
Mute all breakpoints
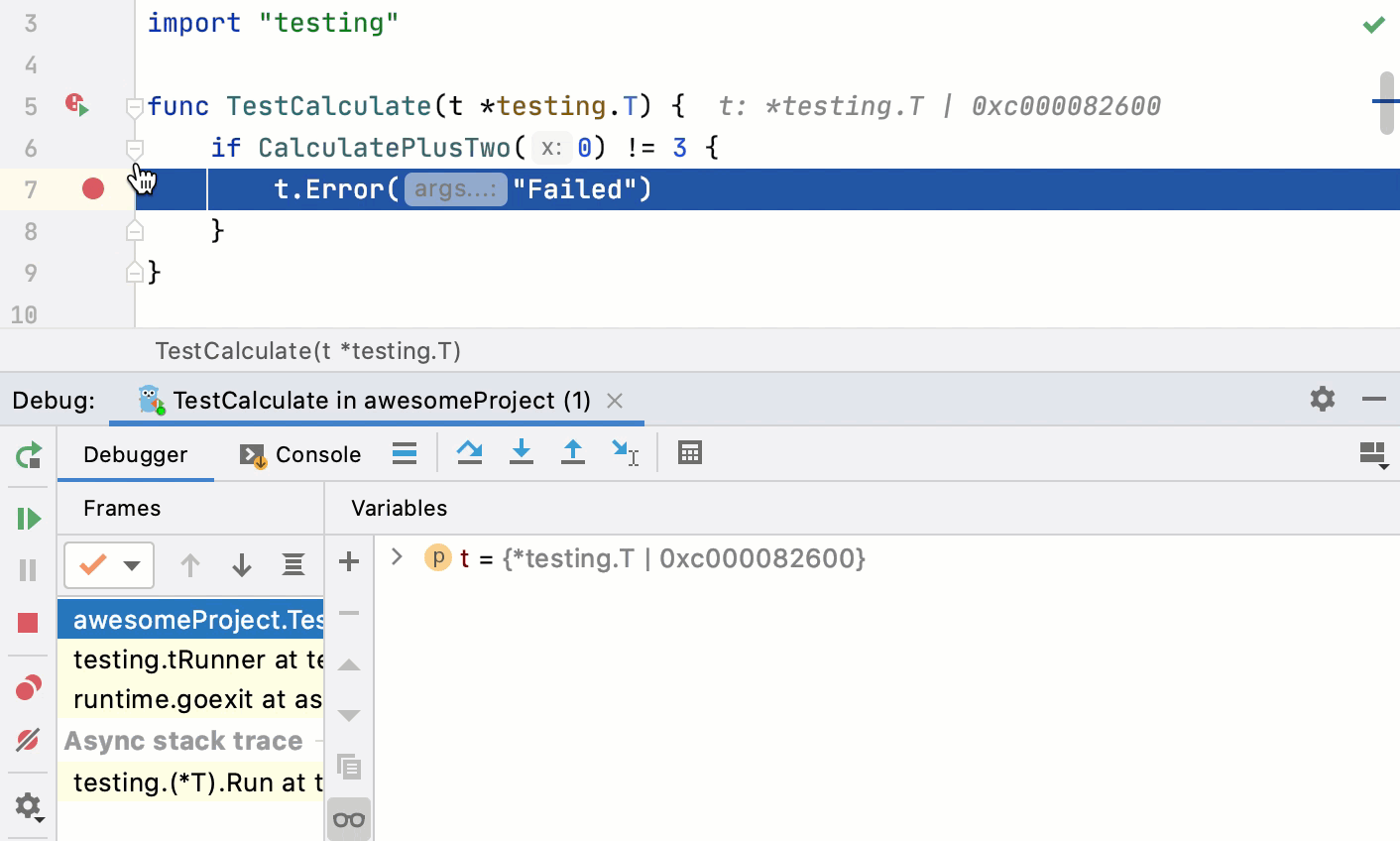tap(28, 740)
